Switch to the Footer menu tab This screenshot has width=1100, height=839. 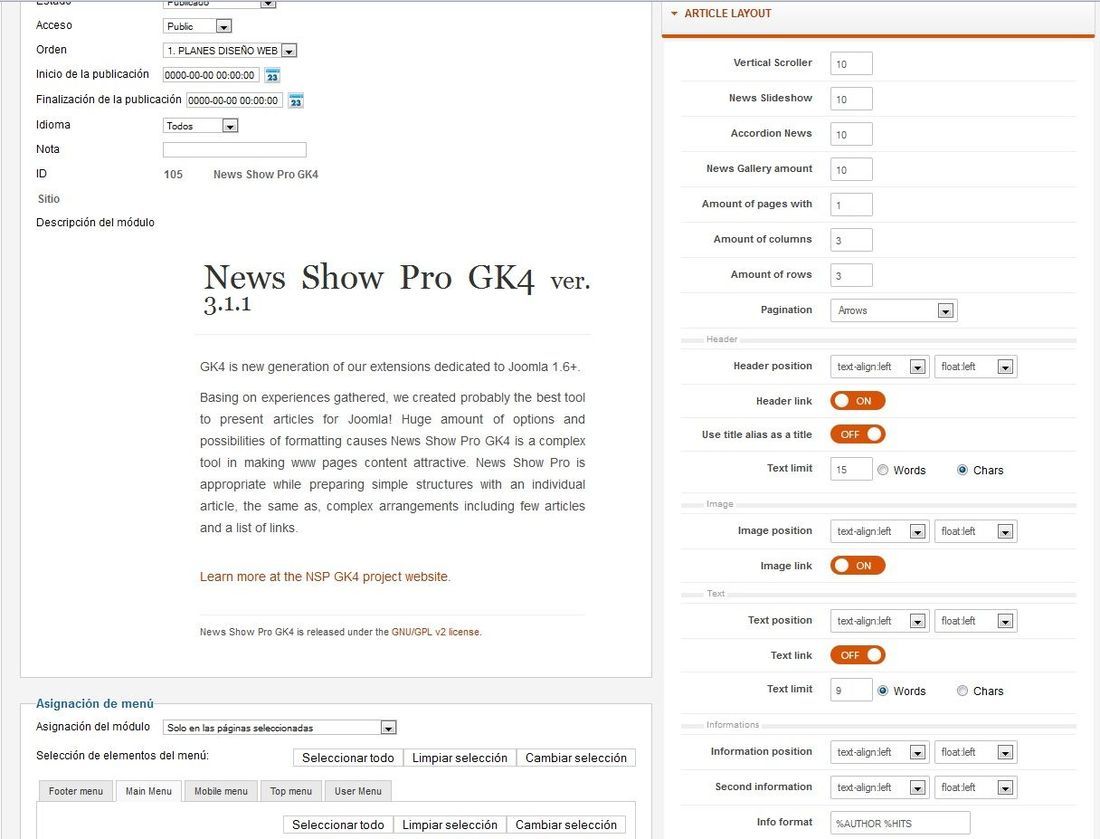[76, 791]
